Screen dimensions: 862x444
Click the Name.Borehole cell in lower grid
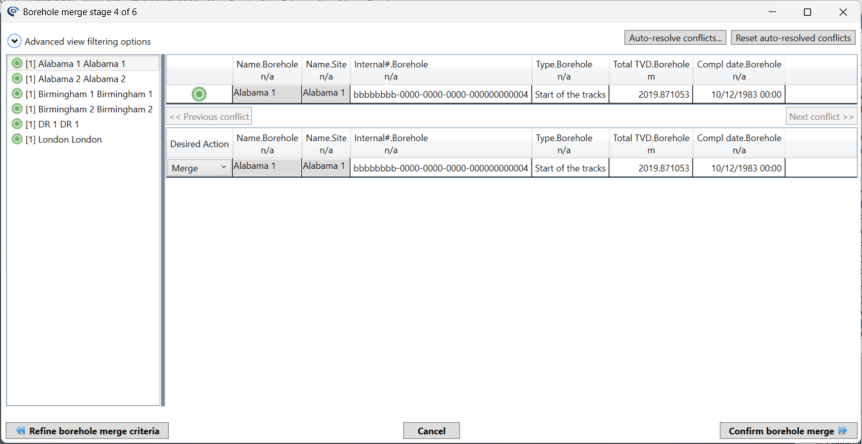[x=265, y=168]
